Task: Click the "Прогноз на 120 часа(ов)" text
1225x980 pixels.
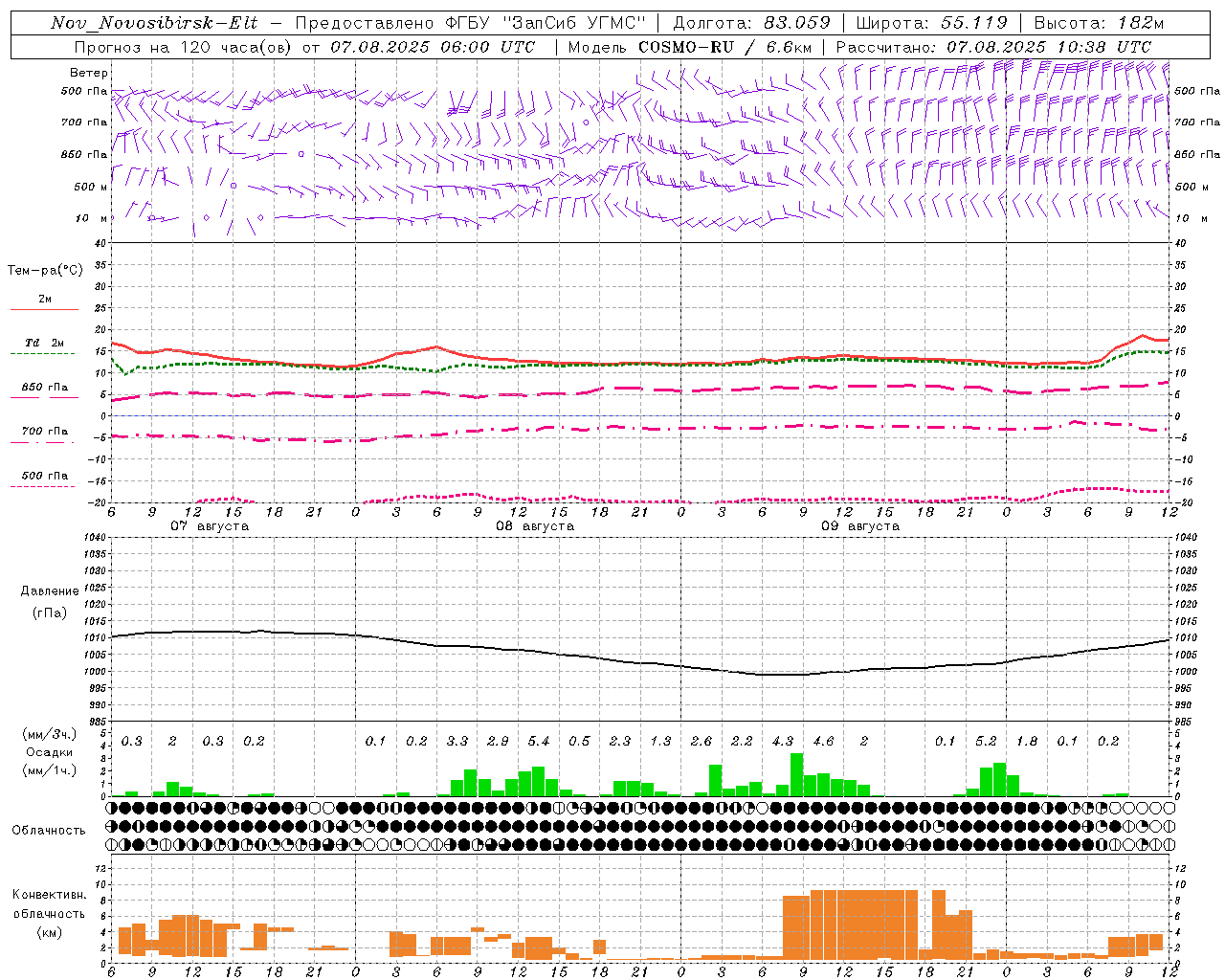Action: [185, 47]
